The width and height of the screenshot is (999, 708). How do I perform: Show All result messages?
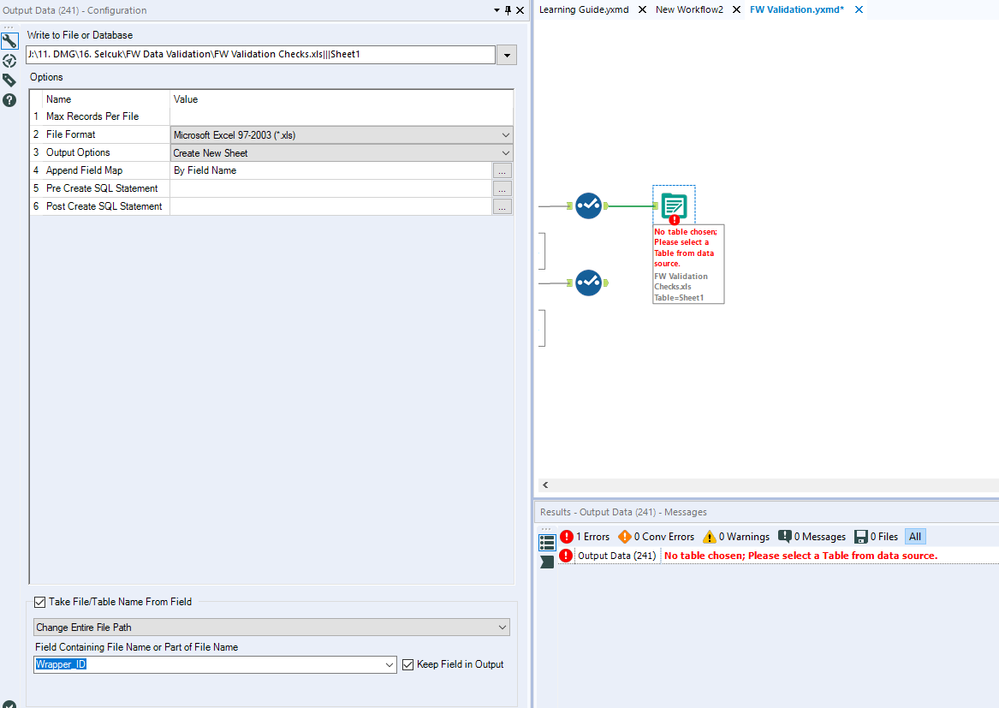click(x=915, y=537)
